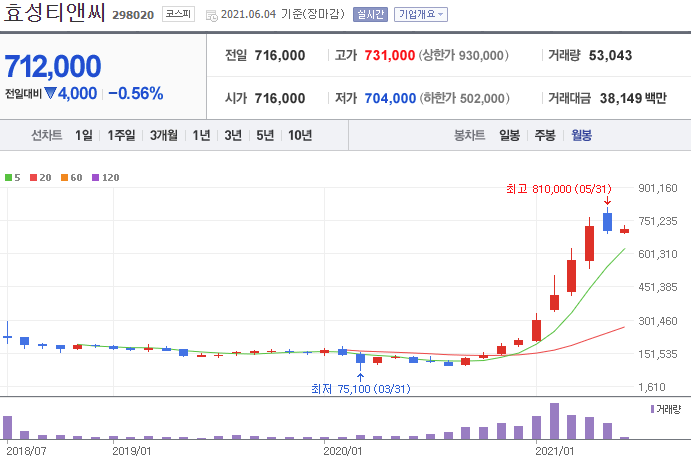Image resolution: width=691 pixels, height=462 pixels.
Task: Click the 실시간 real-time badge
Action: [370, 15]
